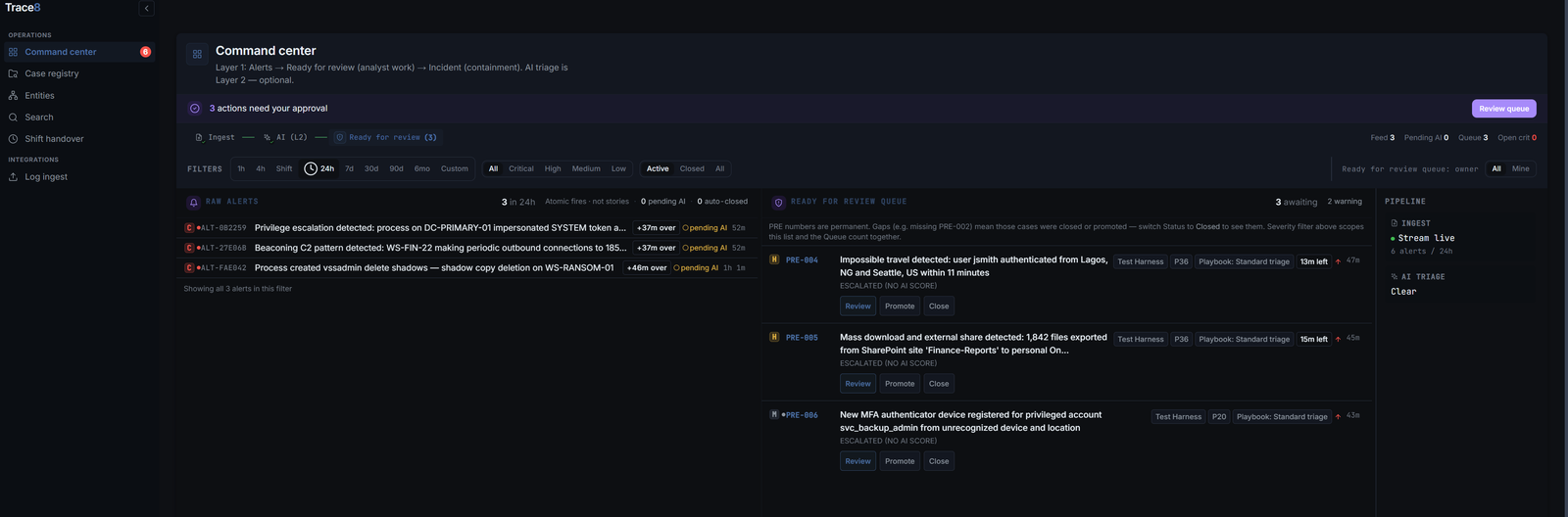Set time filter to 6mo
This screenshot has width=1568, height=517.
coord(422,168)
